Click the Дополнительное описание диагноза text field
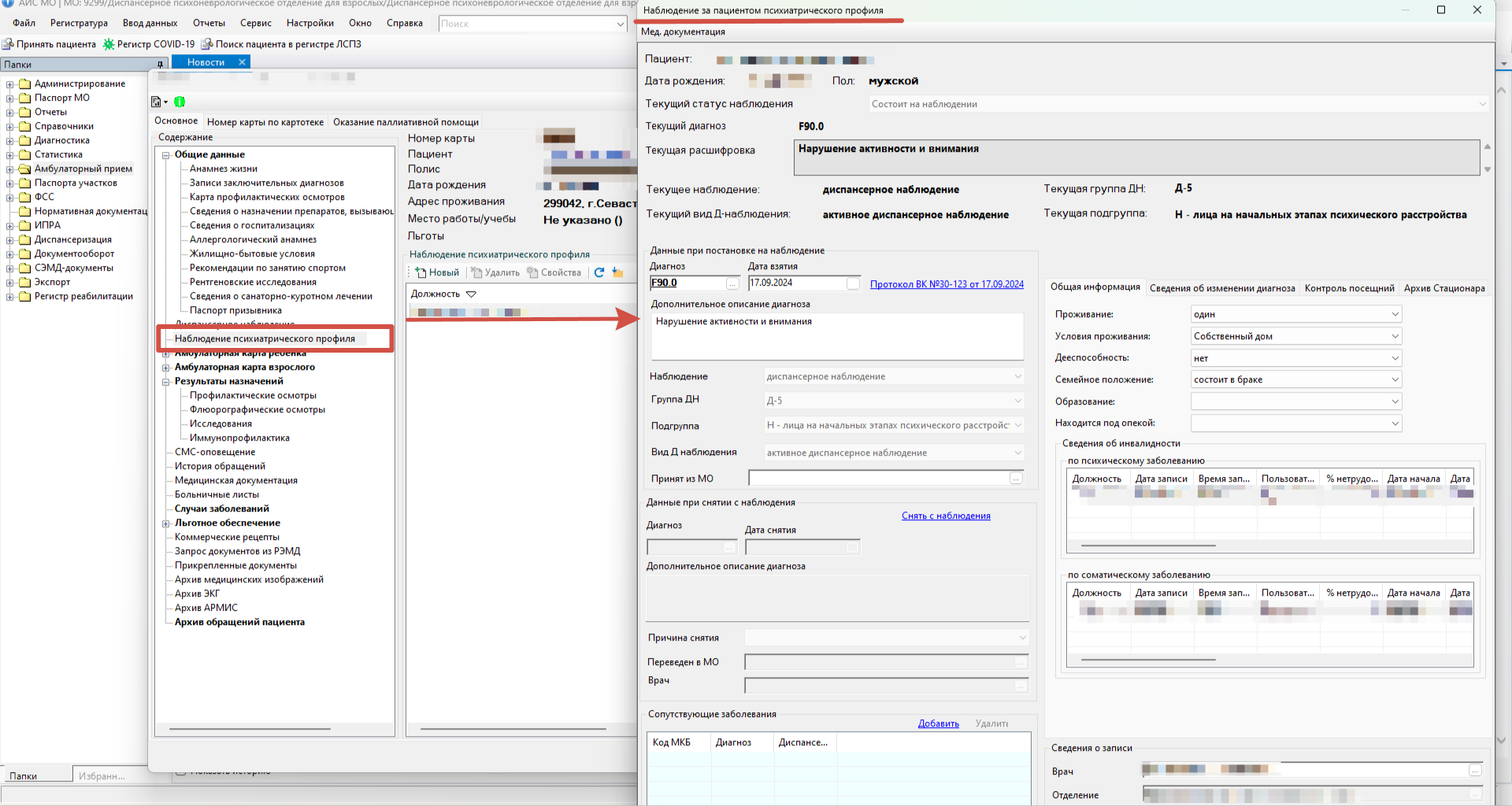 (837, 336)
